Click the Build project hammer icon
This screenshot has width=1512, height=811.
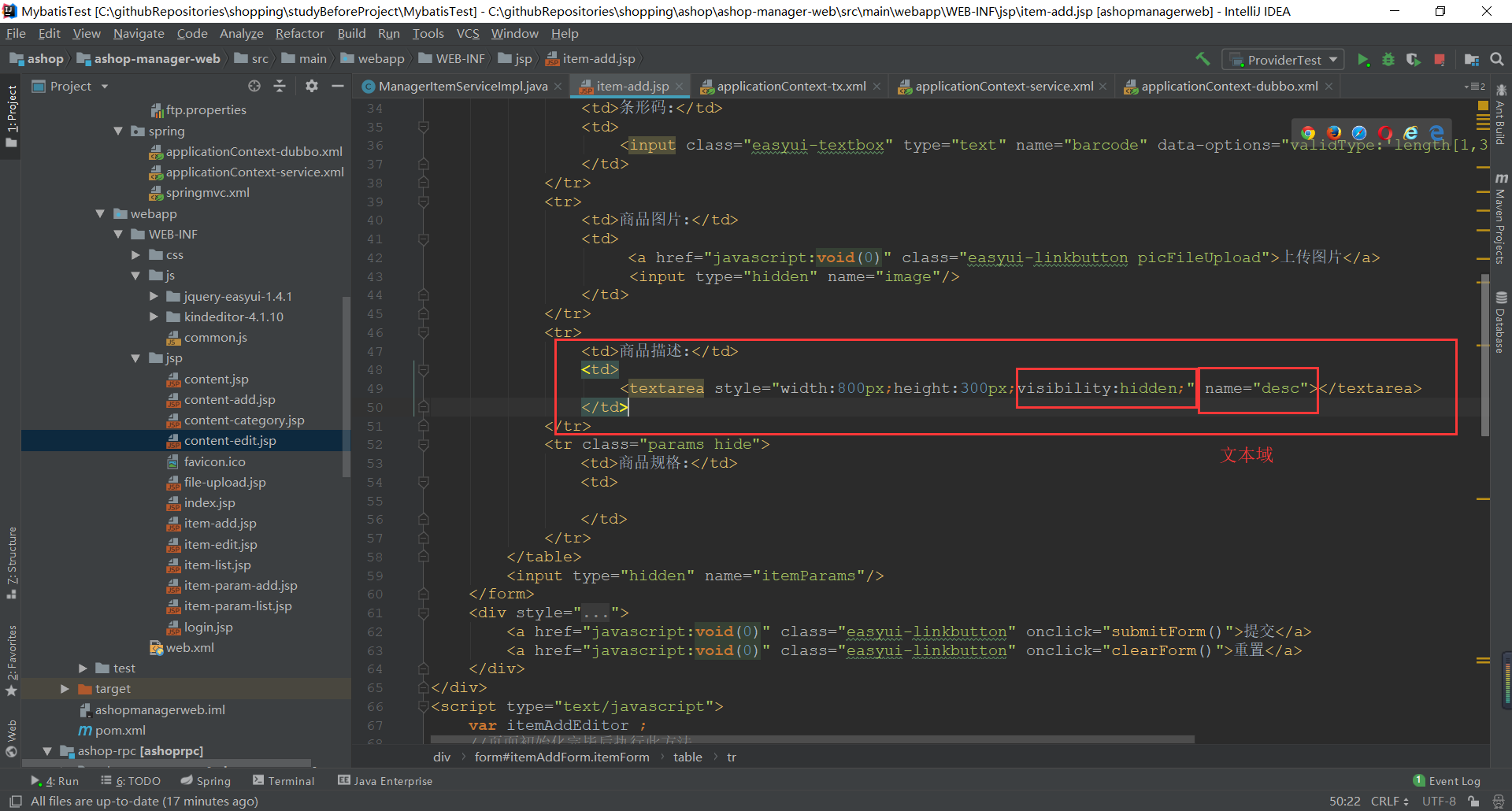(1203, 59)
